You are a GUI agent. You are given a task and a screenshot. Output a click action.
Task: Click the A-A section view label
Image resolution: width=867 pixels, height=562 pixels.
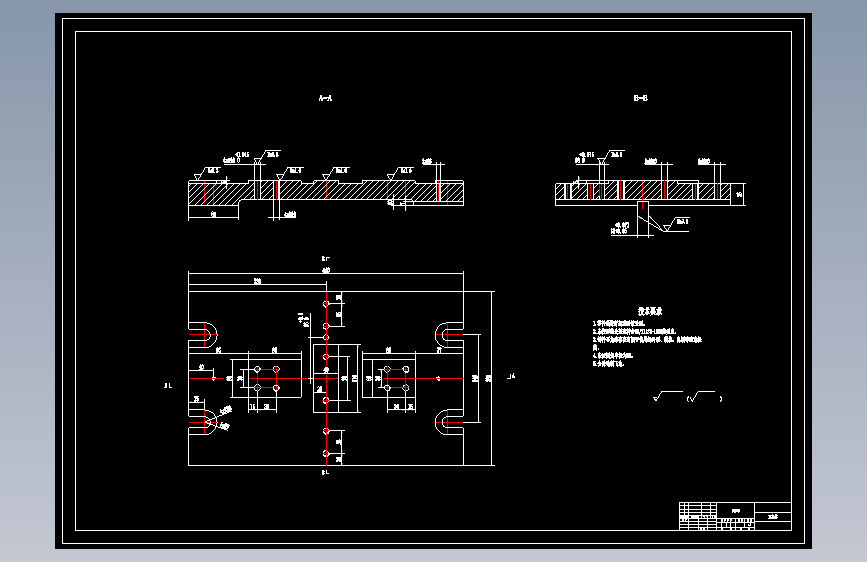326,98
